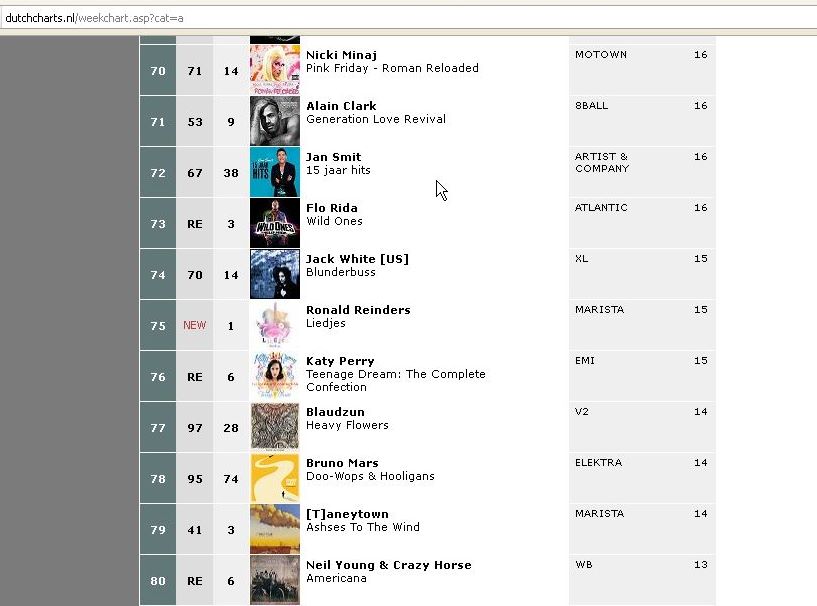The image size is (817, 606).
Task: Open [T]aneytown album cover thumbnail
Action: pos(274,529)
